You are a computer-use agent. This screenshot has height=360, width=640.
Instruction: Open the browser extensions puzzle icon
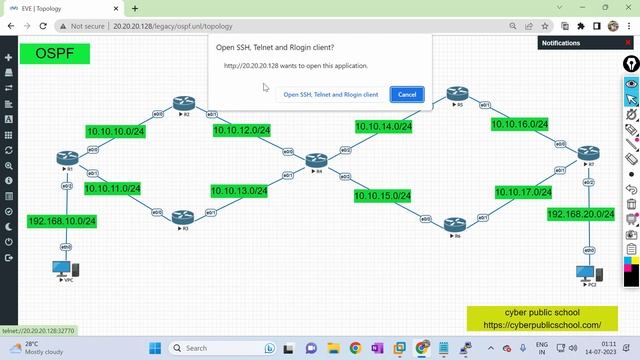(x=581, y=26)
